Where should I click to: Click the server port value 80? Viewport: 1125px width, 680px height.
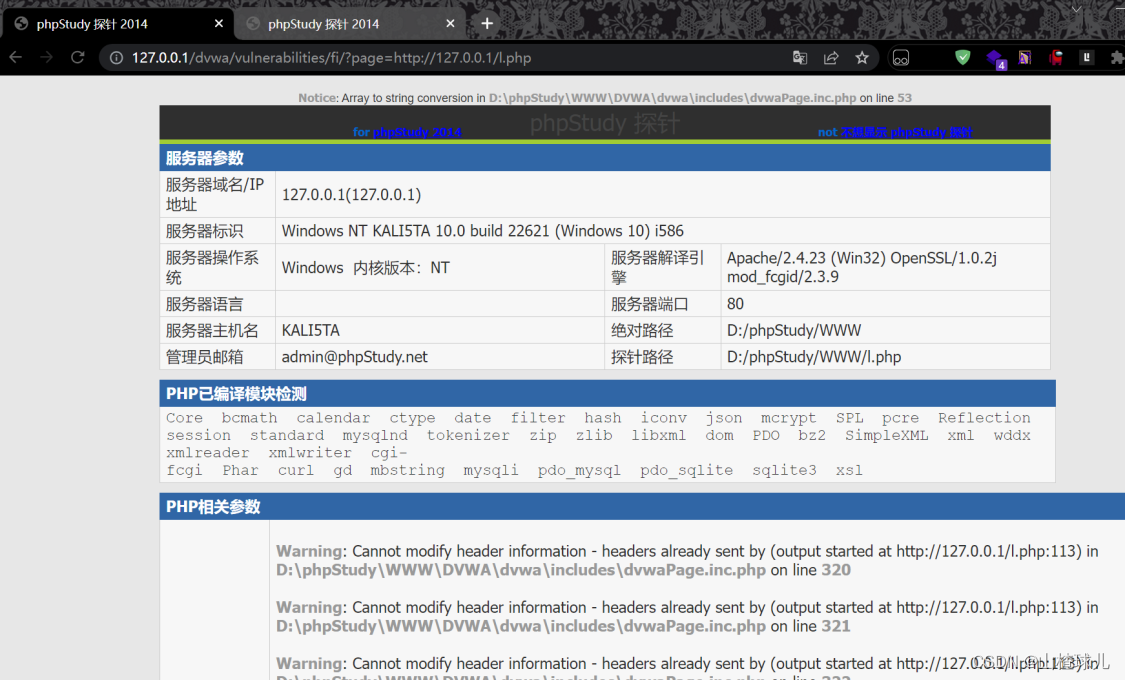click(x=735, y=303)
